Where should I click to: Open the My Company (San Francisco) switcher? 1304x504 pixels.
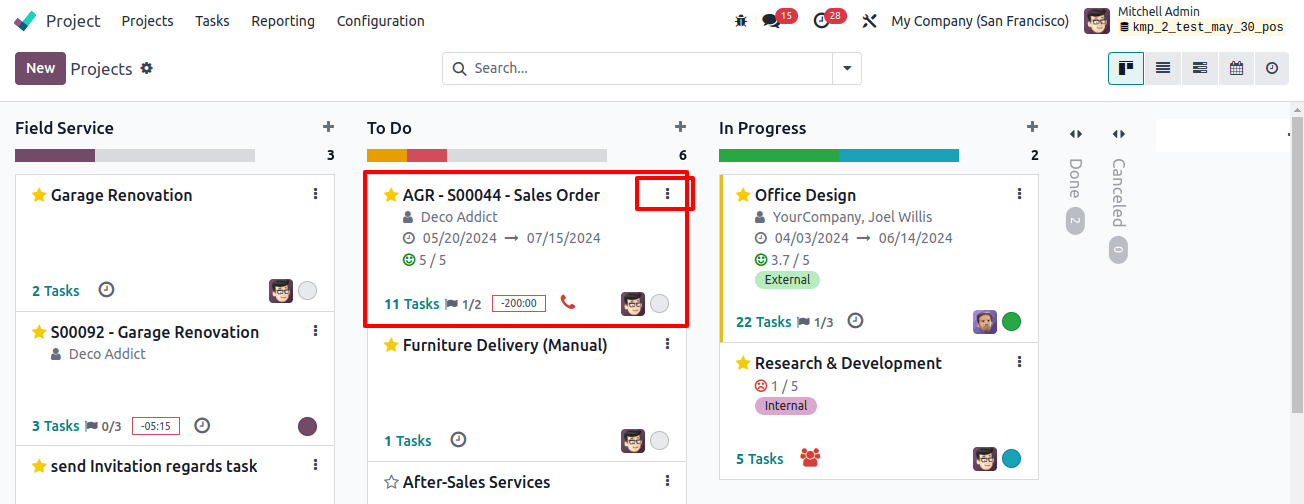(980, 21)
